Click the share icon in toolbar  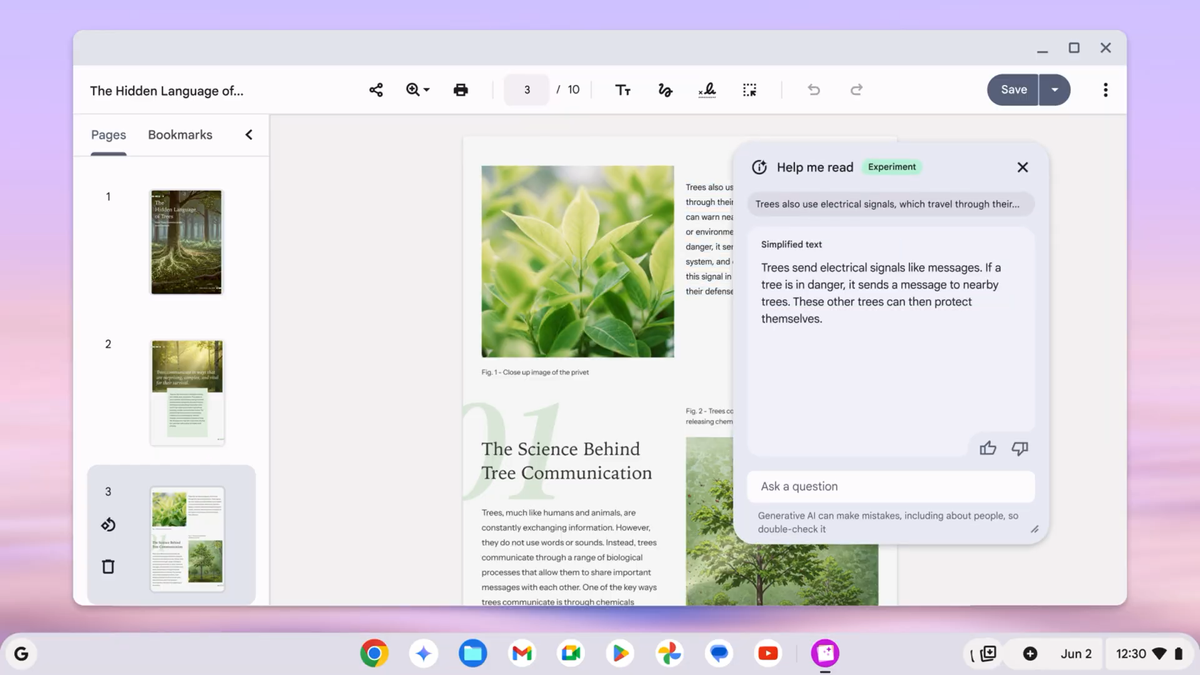(x=376, y=90)
